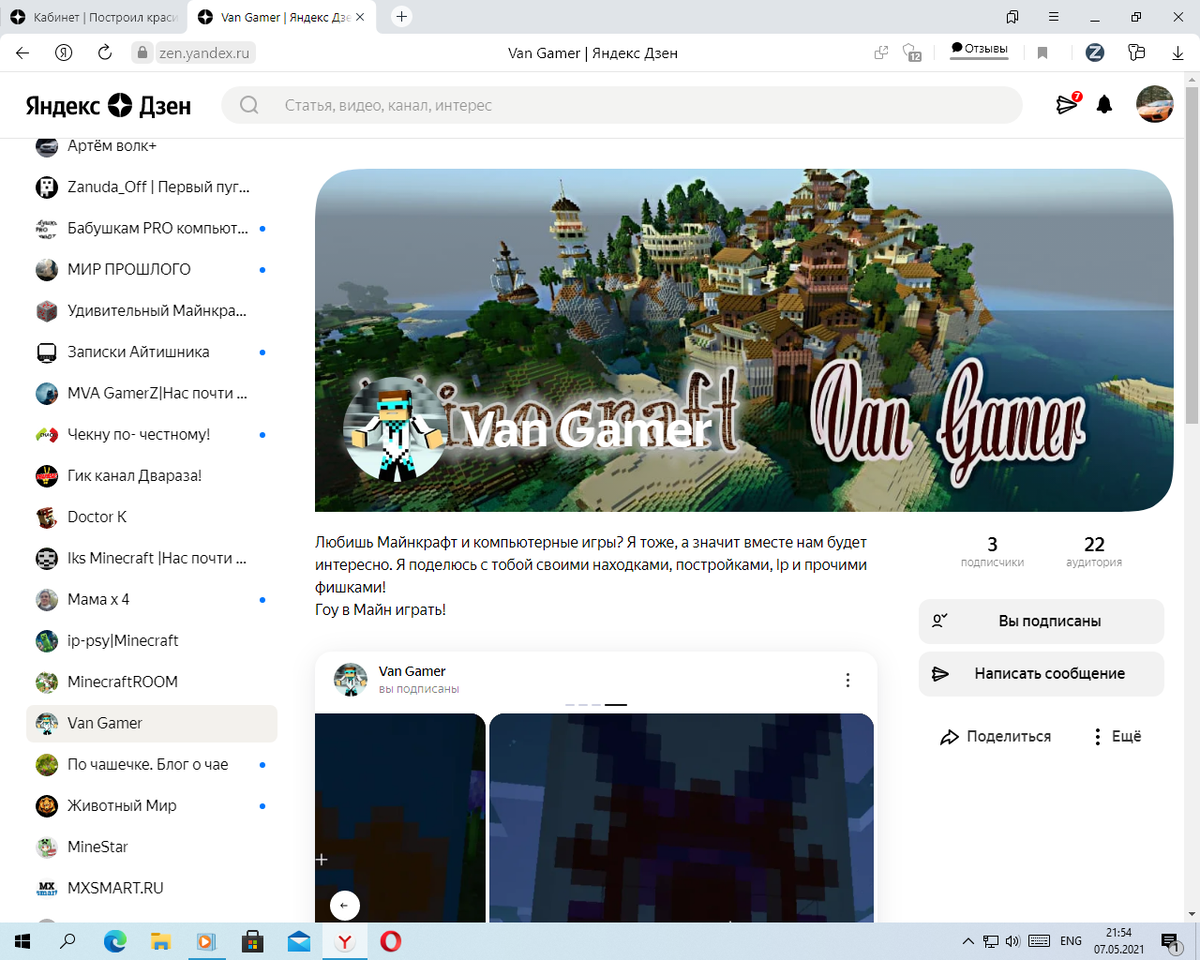Open Windows Start menu

tap(22, 941)
